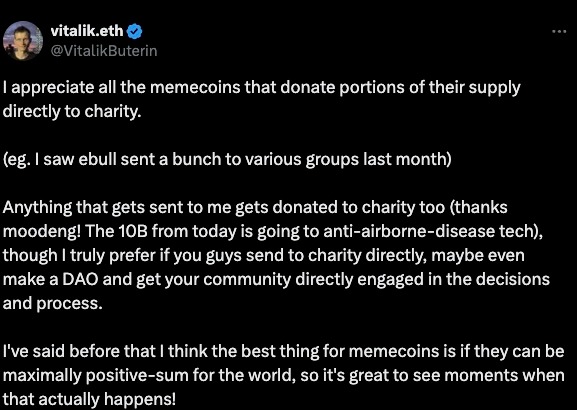Image resolution: width=577 pixels, height=410 pixels.
Task: Open the three-dot more options menu
Action: [x=559, y=32]
